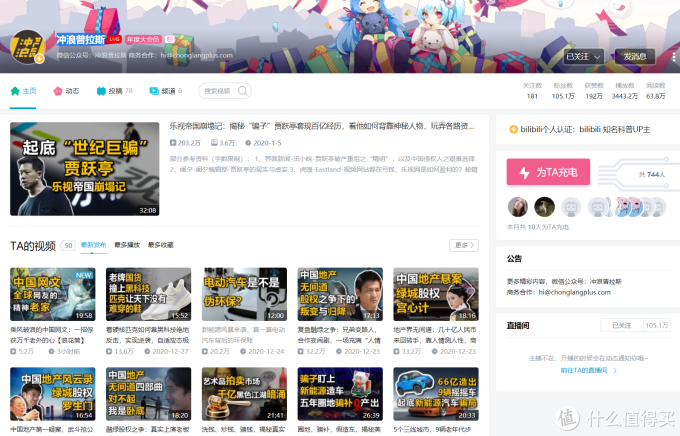Click the 为TA充电 button

(x=548, y=172)
